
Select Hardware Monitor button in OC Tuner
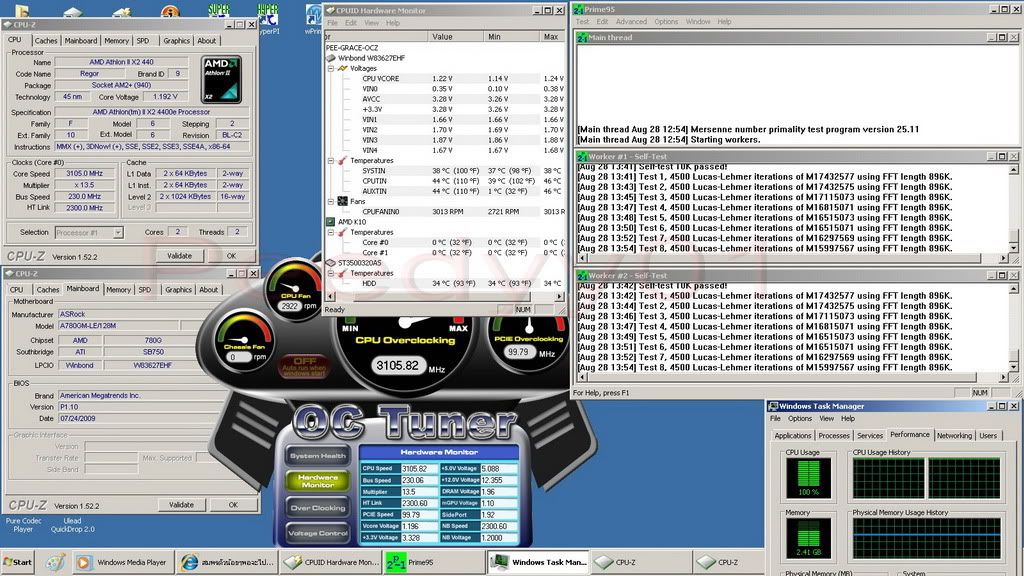(x=318, y=481)
